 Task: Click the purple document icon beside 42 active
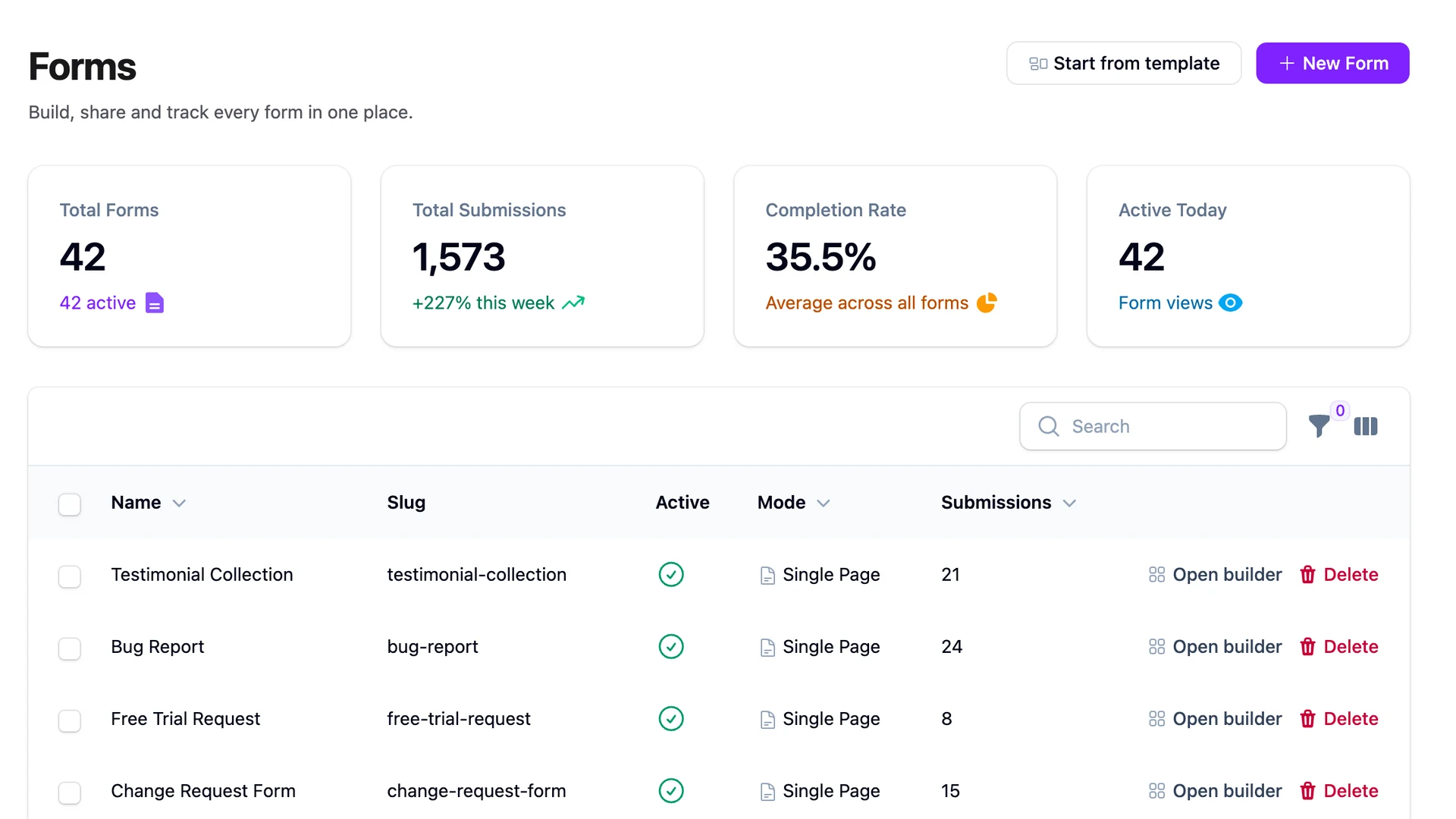[x=155, y=303]
